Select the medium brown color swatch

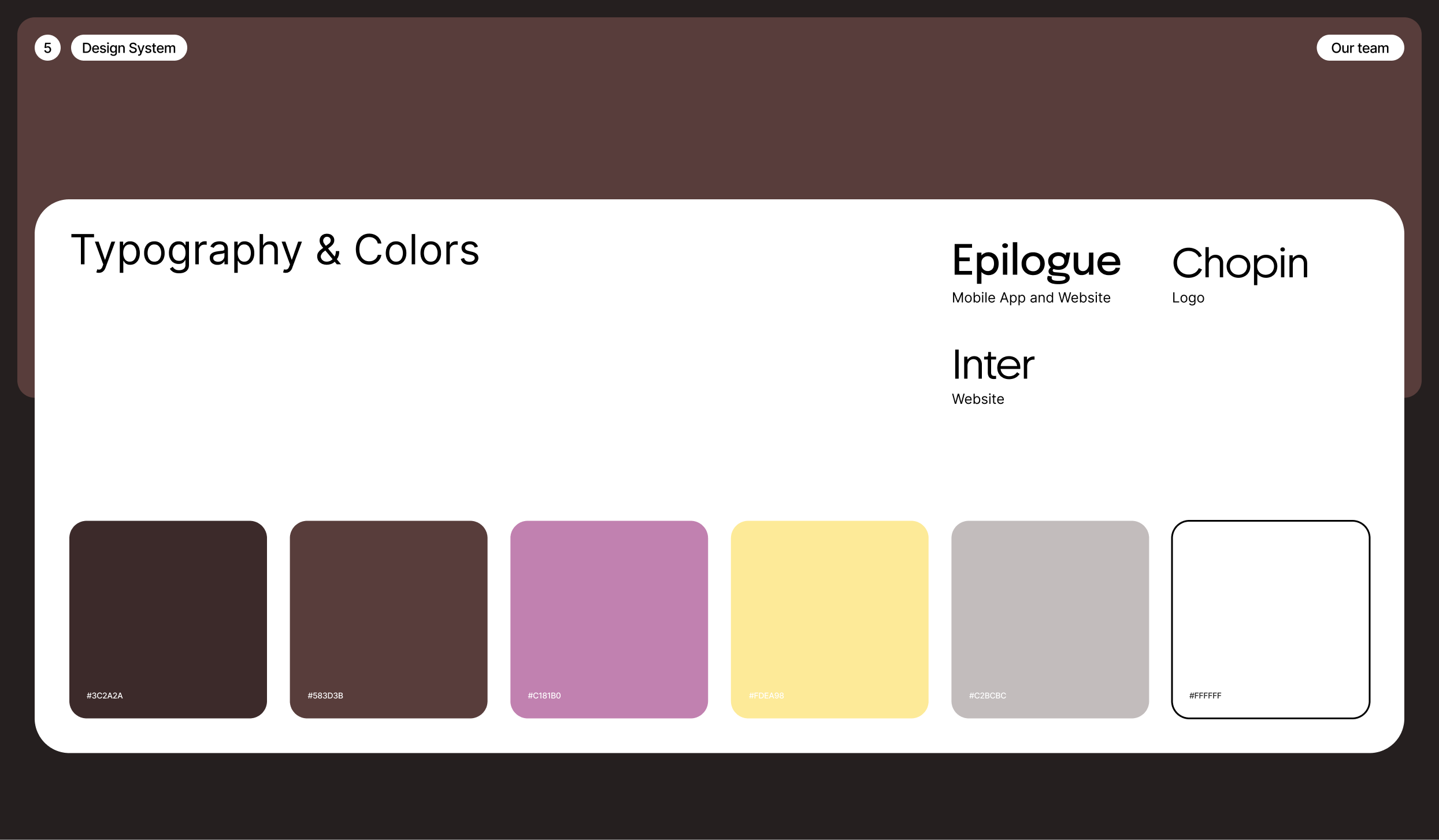pos(388,607)
